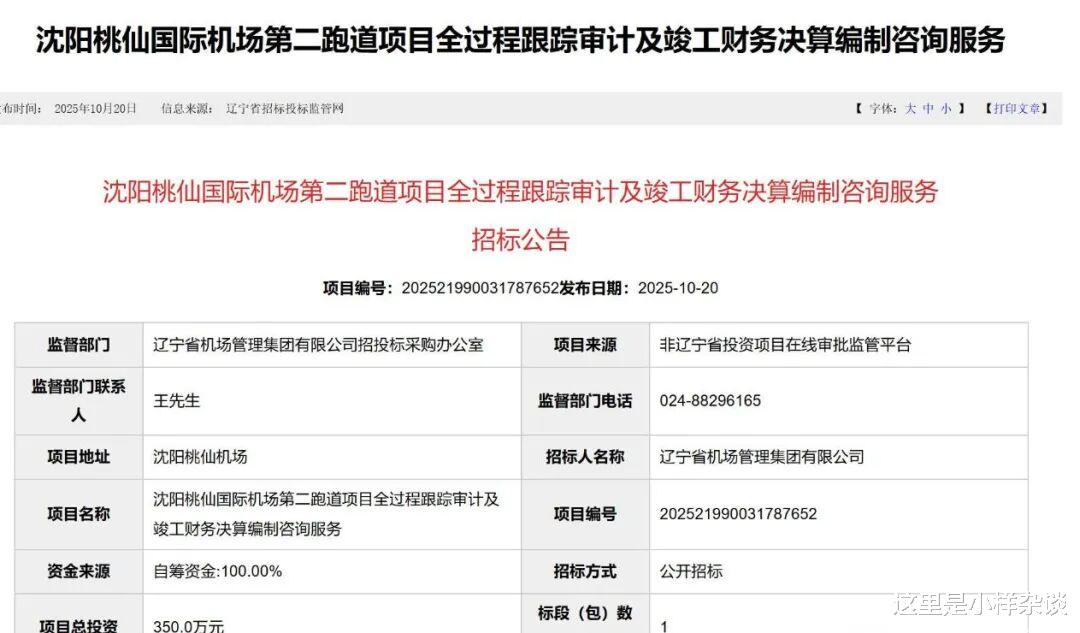
Task: Click contact name 王先生
Action: (x=176, y=401)
